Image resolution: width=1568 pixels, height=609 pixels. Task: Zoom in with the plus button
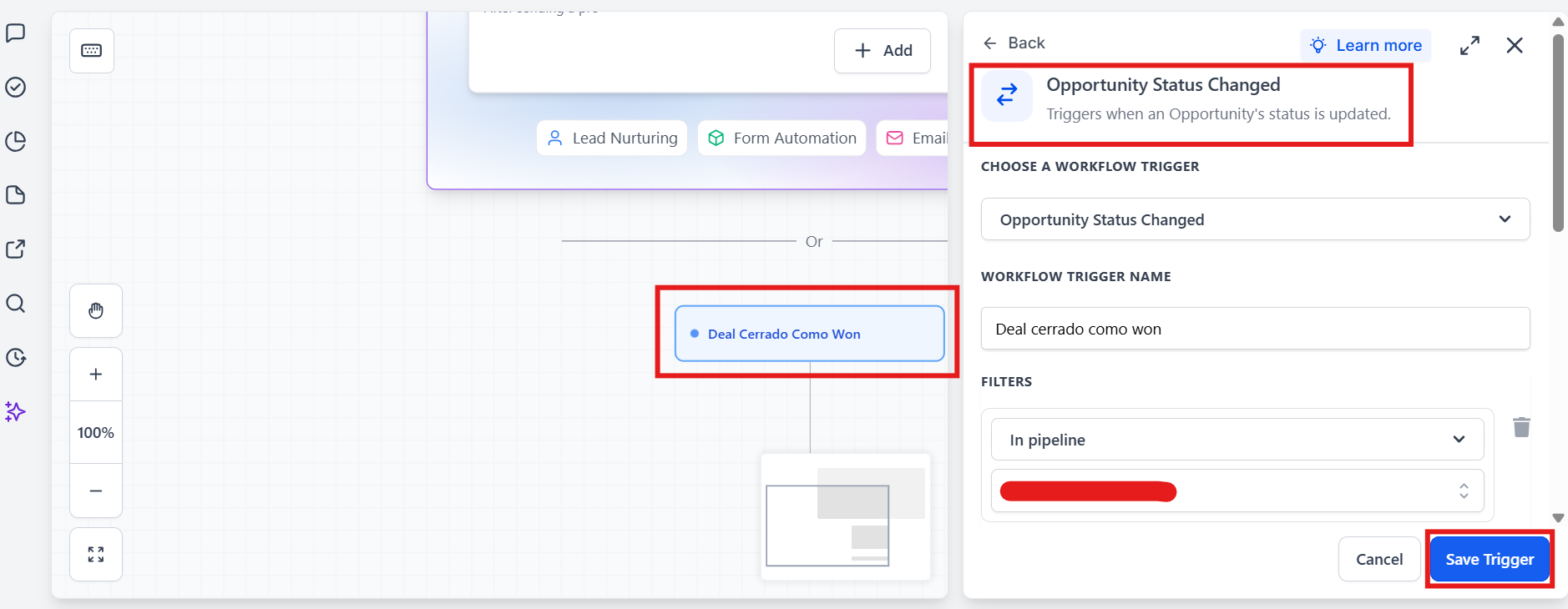[x=96, y=374]
